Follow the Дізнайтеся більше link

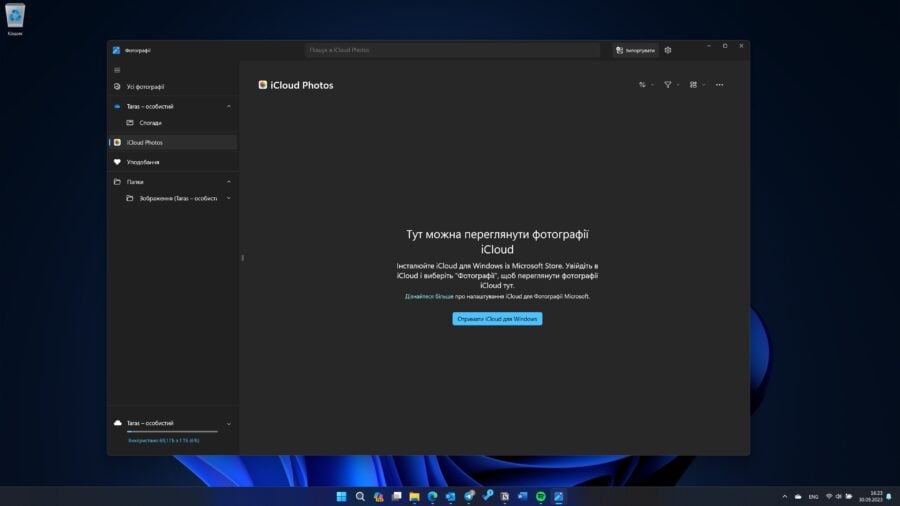point(429,297)
